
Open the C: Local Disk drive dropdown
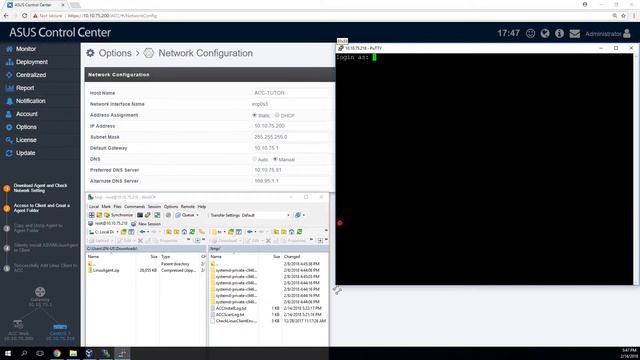[104, 232]
